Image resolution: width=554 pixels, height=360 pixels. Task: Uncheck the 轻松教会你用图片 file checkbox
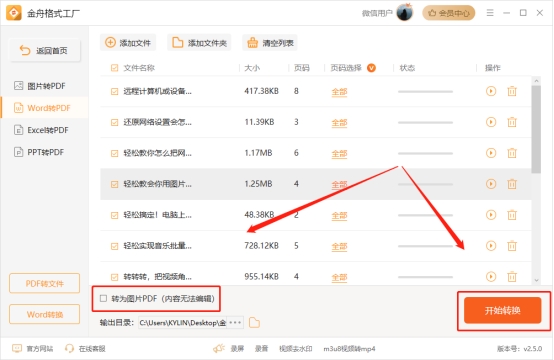tap(114, 184)
